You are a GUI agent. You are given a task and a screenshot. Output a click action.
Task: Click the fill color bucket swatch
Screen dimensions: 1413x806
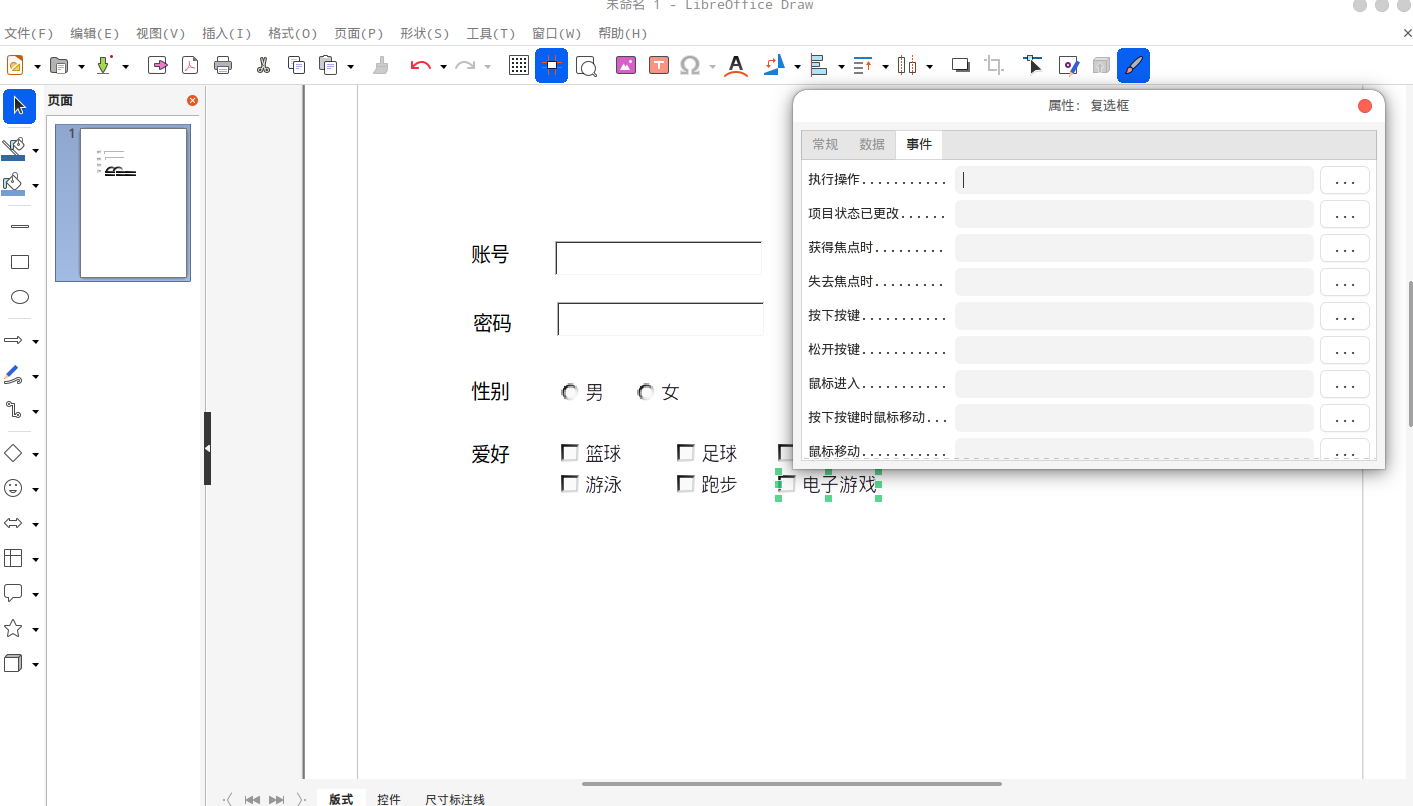(14, 184)
